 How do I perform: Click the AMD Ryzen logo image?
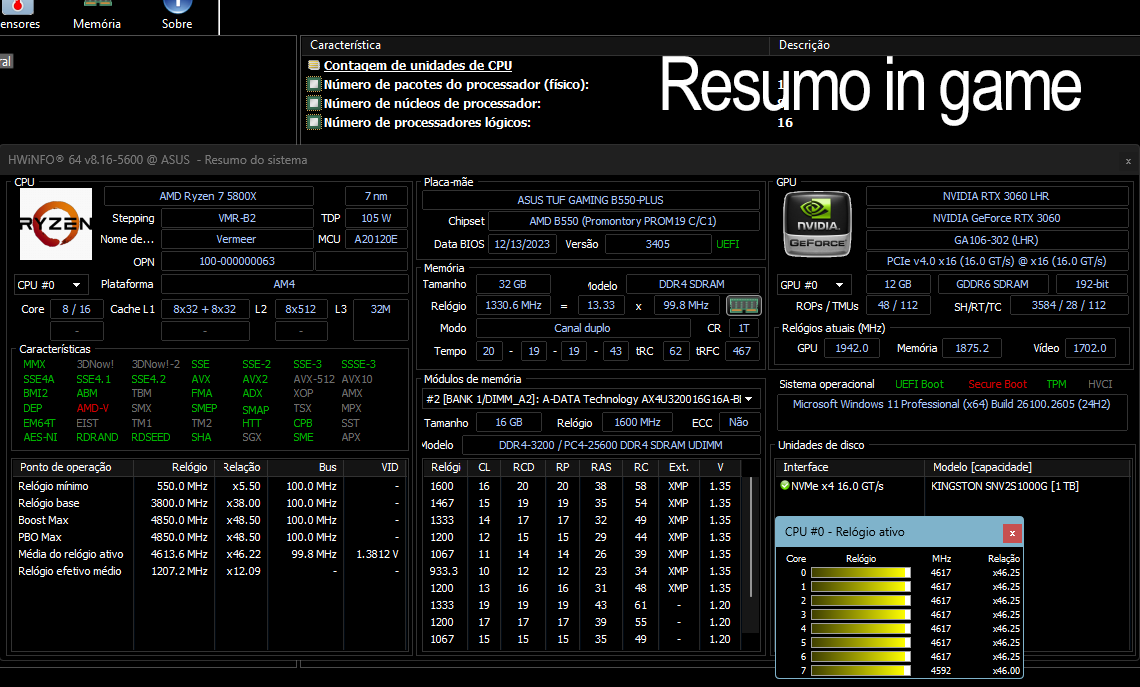[56, 224]
